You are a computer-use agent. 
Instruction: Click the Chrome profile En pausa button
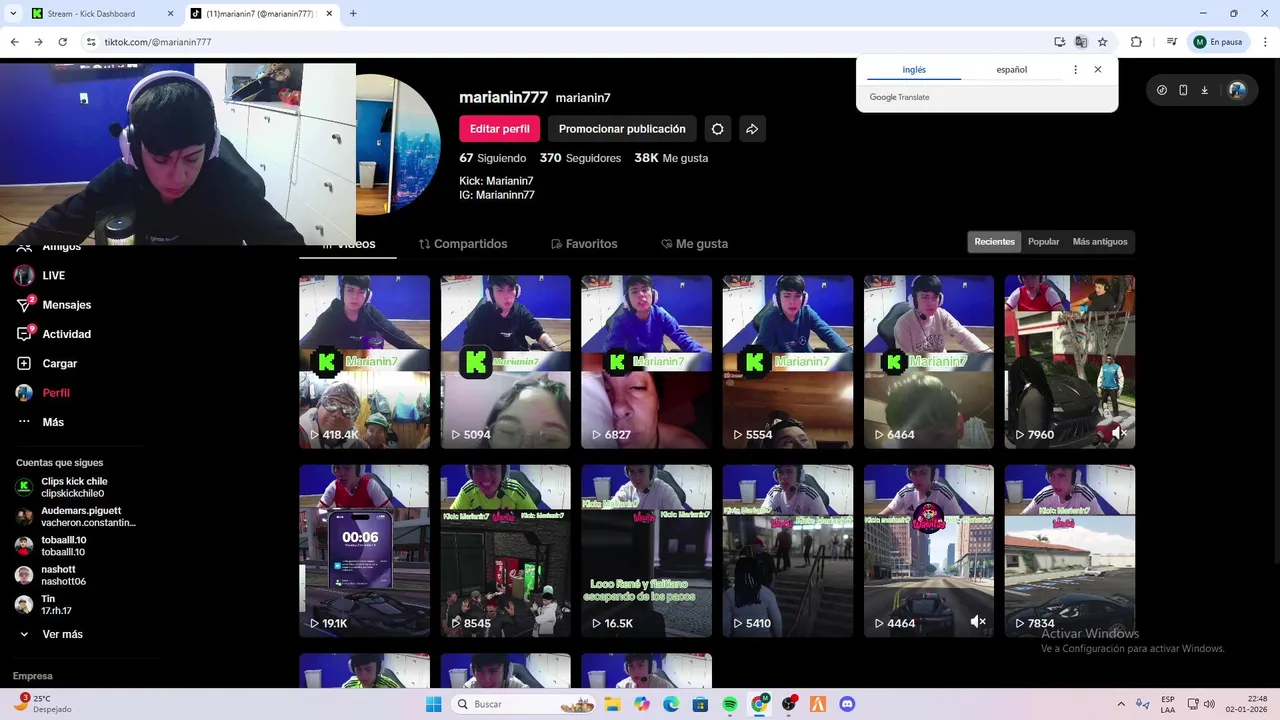click(1218, 42)
